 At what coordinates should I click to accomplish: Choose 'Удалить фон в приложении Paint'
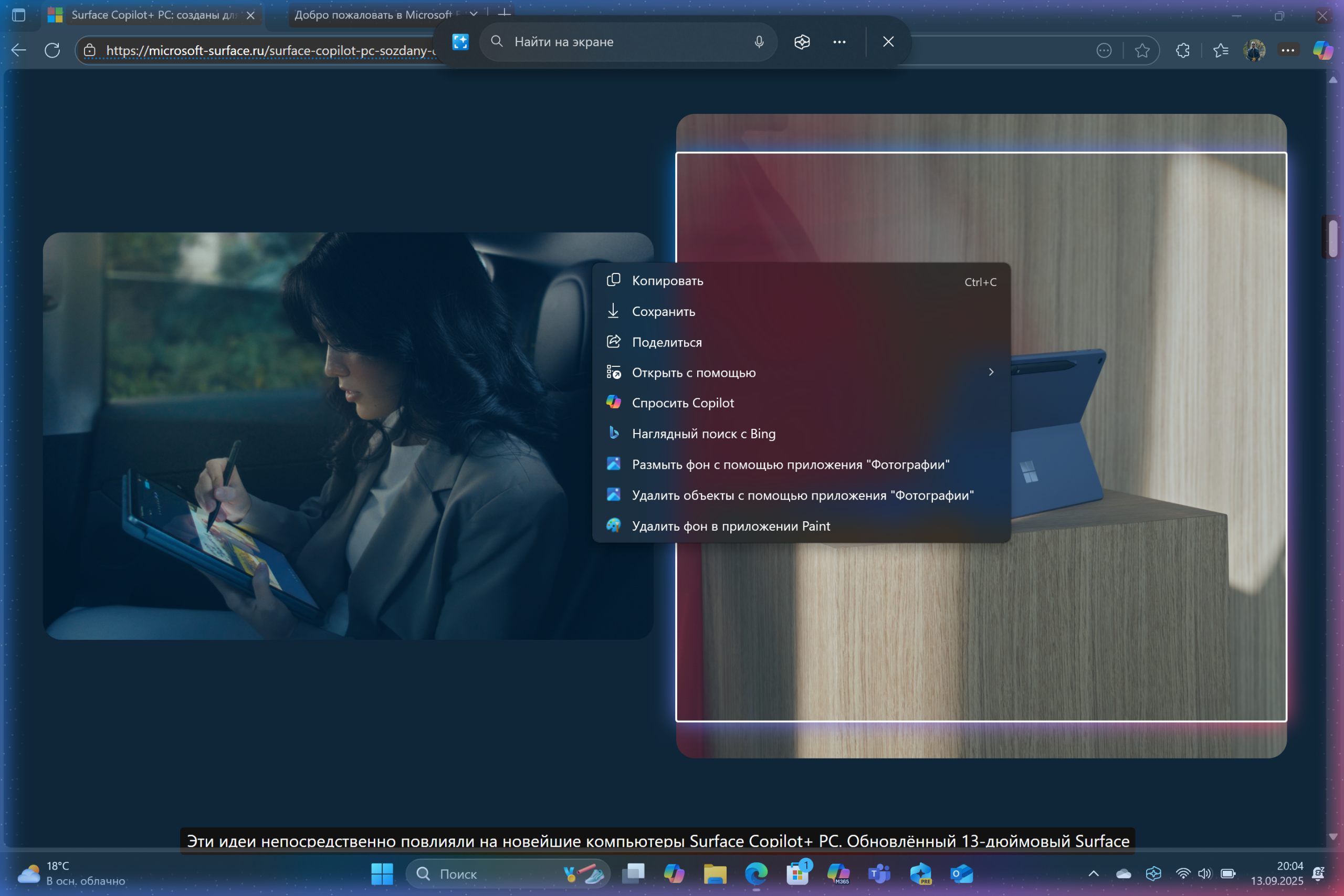coord(801,526)
